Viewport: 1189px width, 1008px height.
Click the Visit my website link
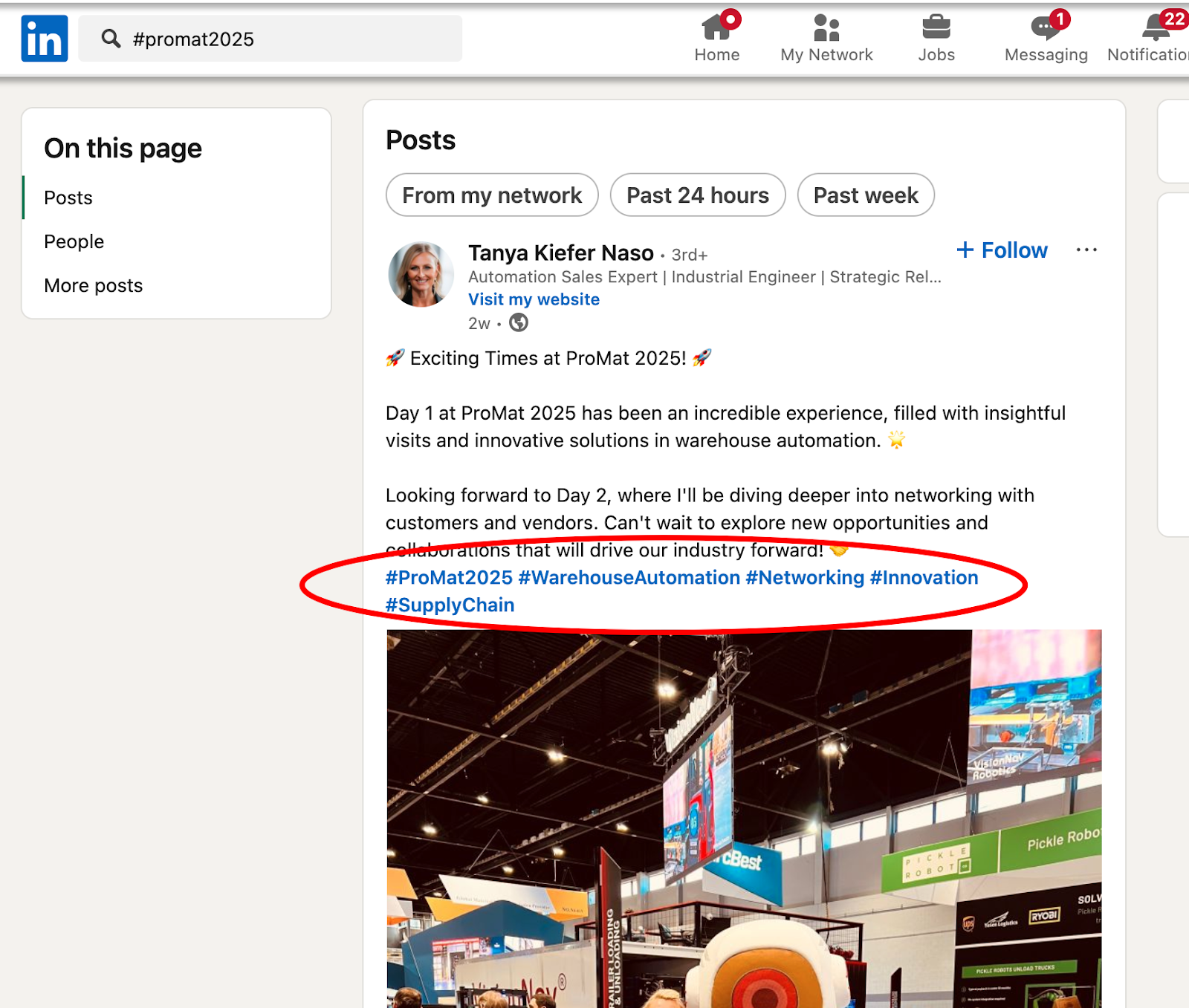pyautogui.click(x=534, y=299)
